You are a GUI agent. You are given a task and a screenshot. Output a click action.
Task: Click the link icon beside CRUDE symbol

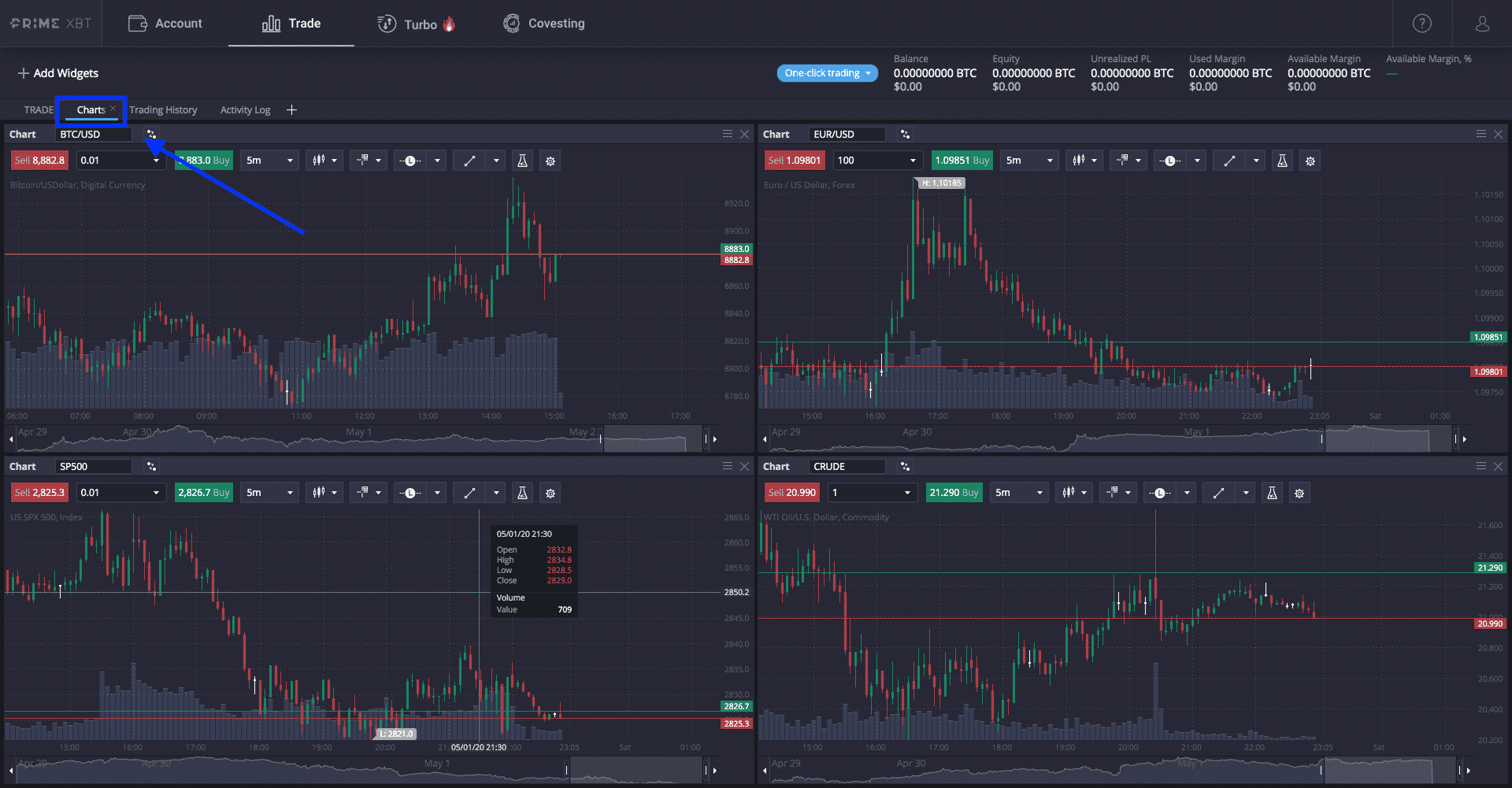point(905,467)
